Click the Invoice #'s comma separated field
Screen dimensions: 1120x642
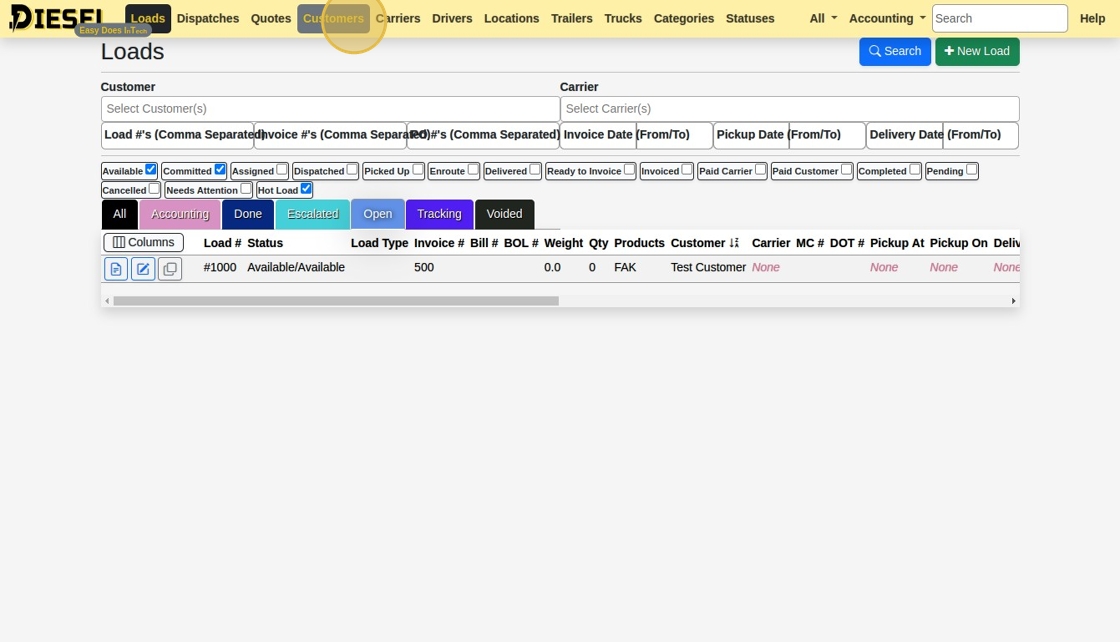point(330,135)
